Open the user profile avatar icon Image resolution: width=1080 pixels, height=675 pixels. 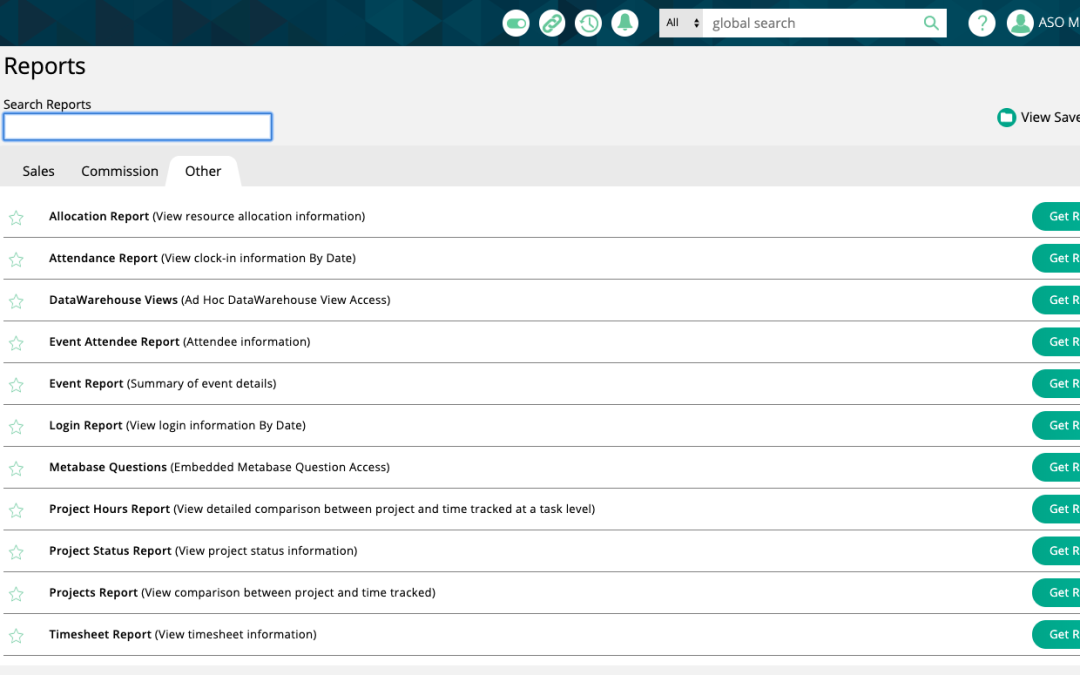1020,23
